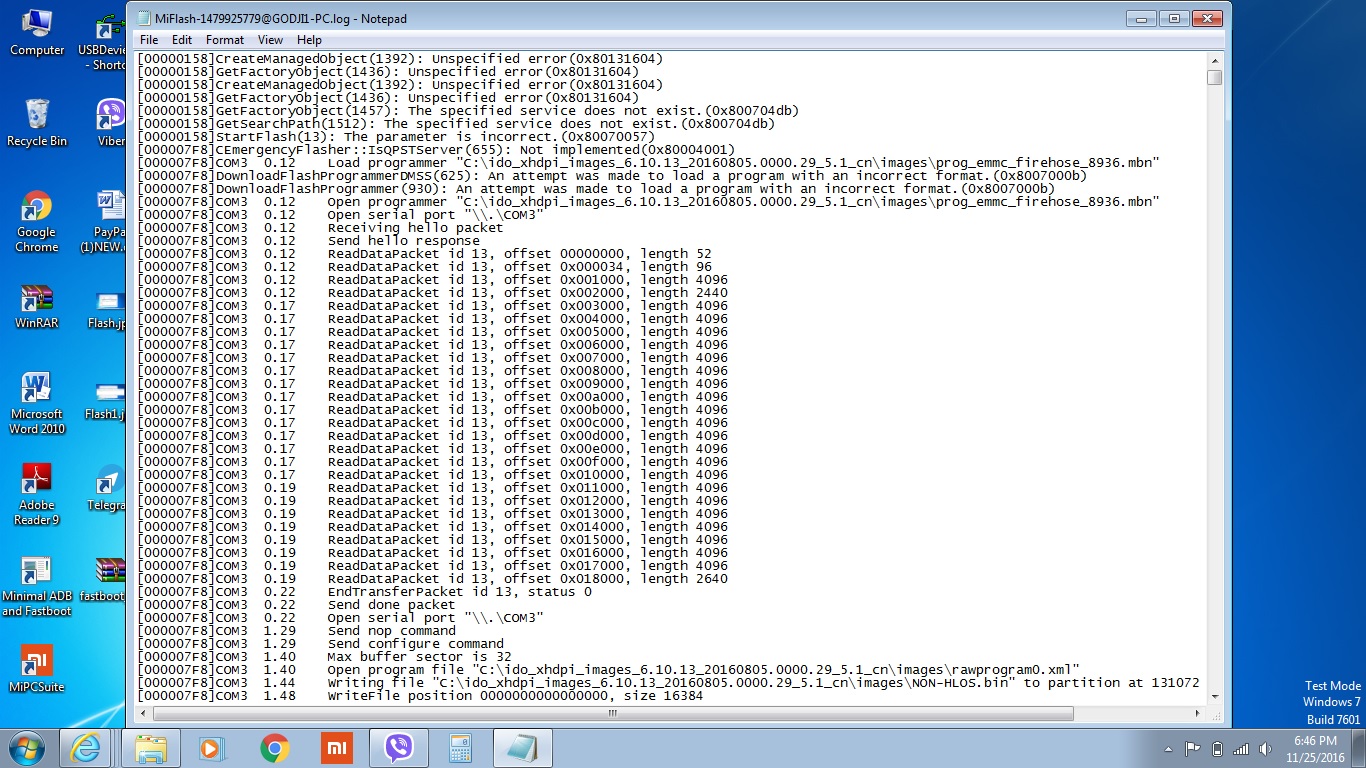Open the Calculator taskbar button
The height and width of the screenshot is (768, 1366).
[460, 748]
